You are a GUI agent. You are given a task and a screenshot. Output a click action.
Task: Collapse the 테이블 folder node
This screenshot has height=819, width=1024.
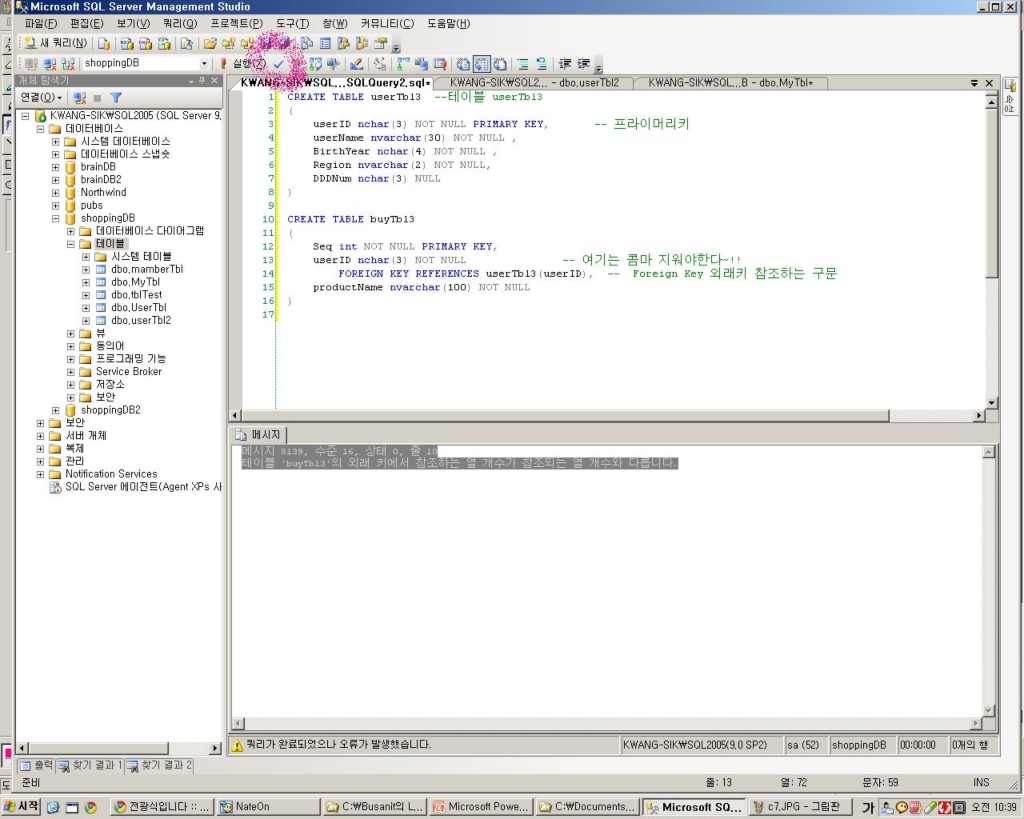[71, 244]
